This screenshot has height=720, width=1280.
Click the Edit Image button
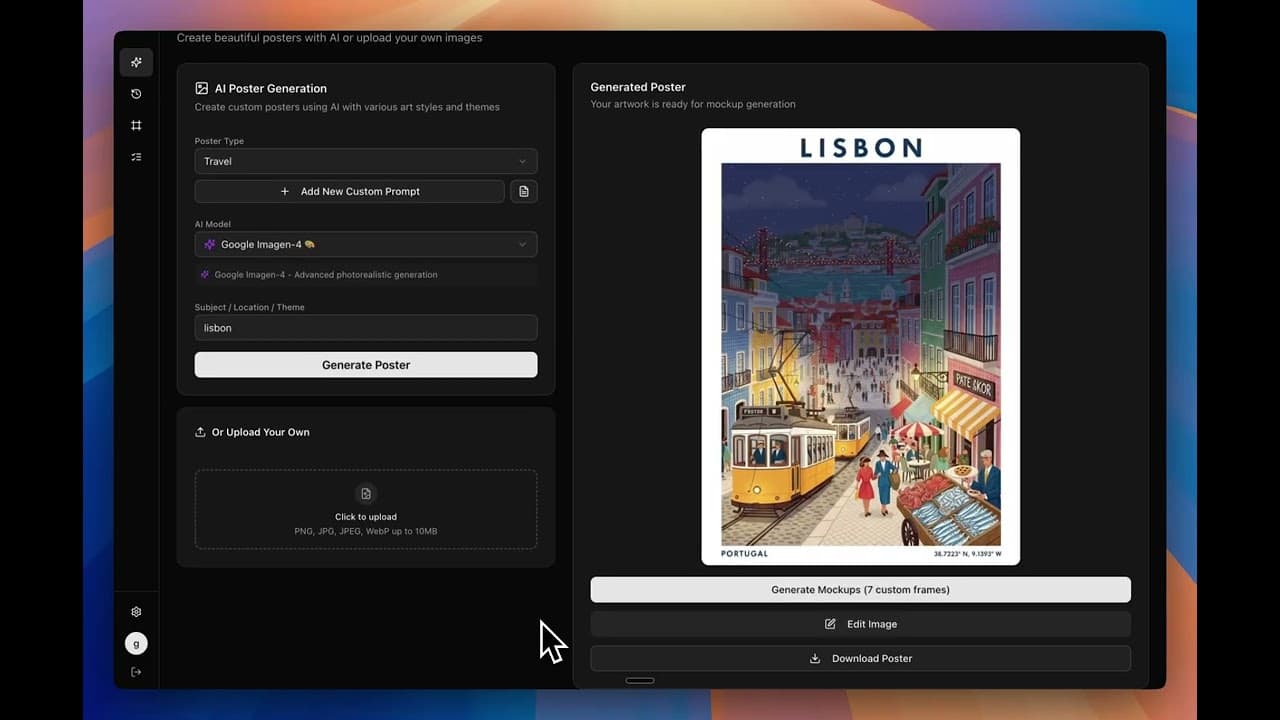860,624
